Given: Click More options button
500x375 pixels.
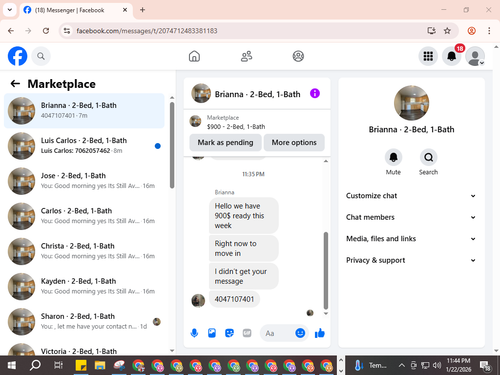Looking at the screenshot, I should coord(294,142).
